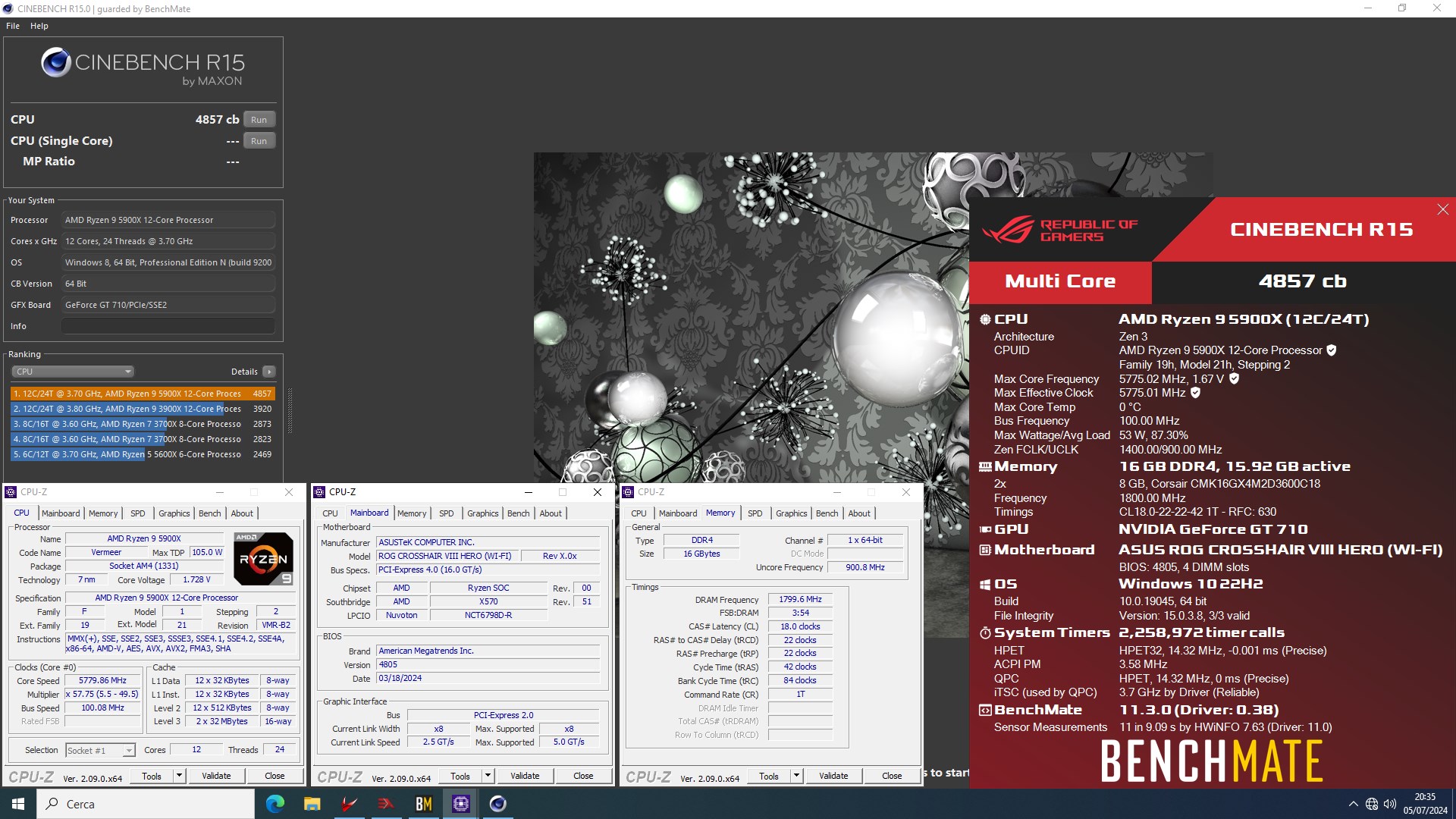1456x819 pixels.
Task: Open the red bird app taskbar icon
Action: 349,804
